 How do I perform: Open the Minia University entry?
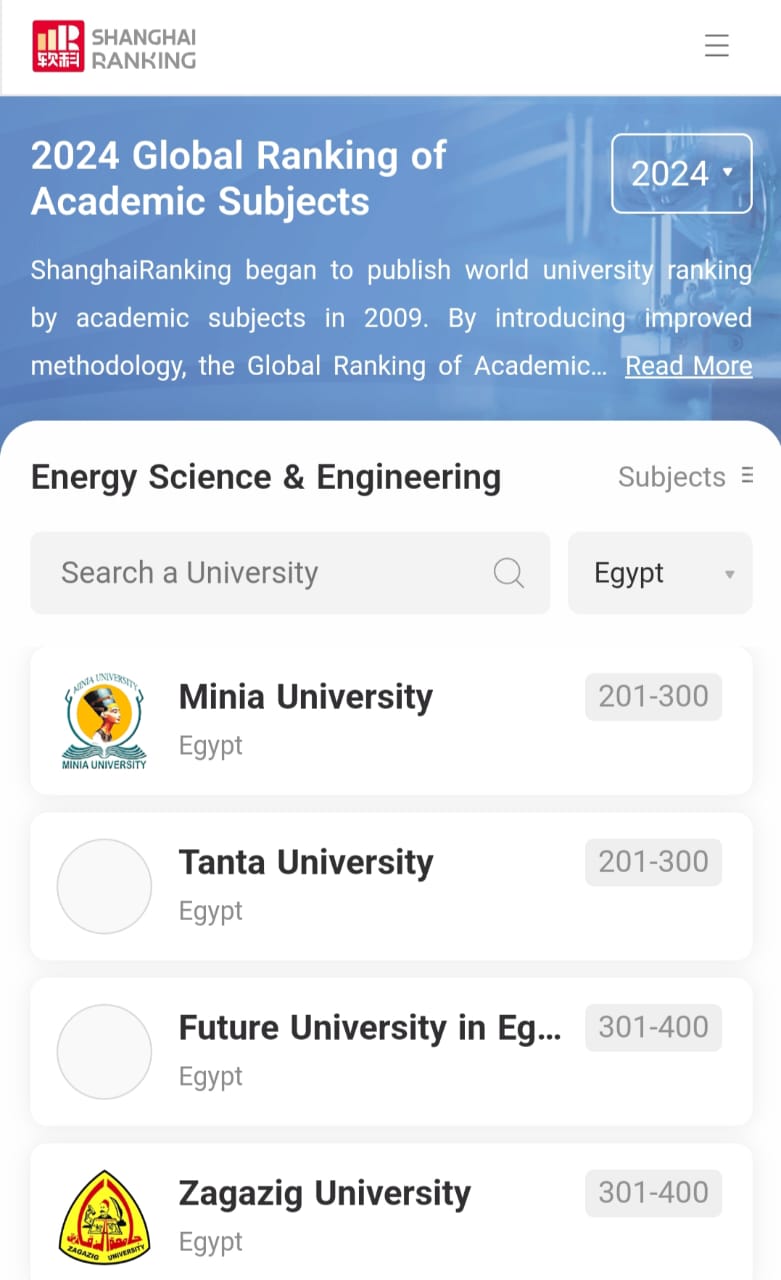(x=391, y=721)
